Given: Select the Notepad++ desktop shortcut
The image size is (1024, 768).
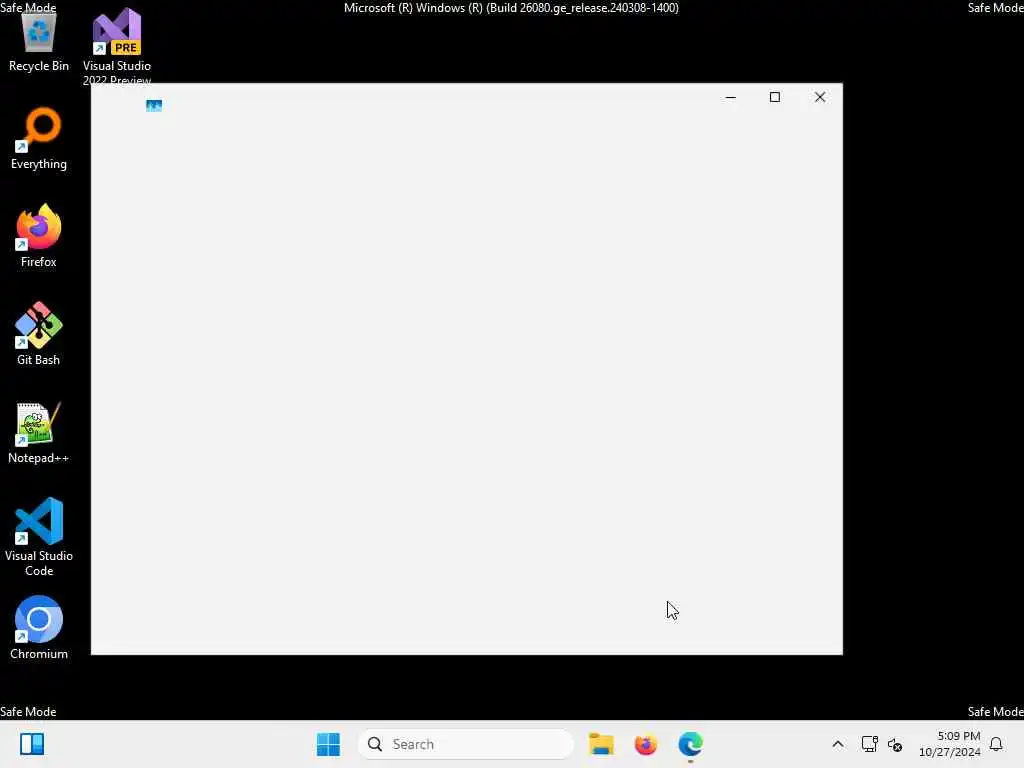Looking at the screenshot, I should click(x=39, y=432).
